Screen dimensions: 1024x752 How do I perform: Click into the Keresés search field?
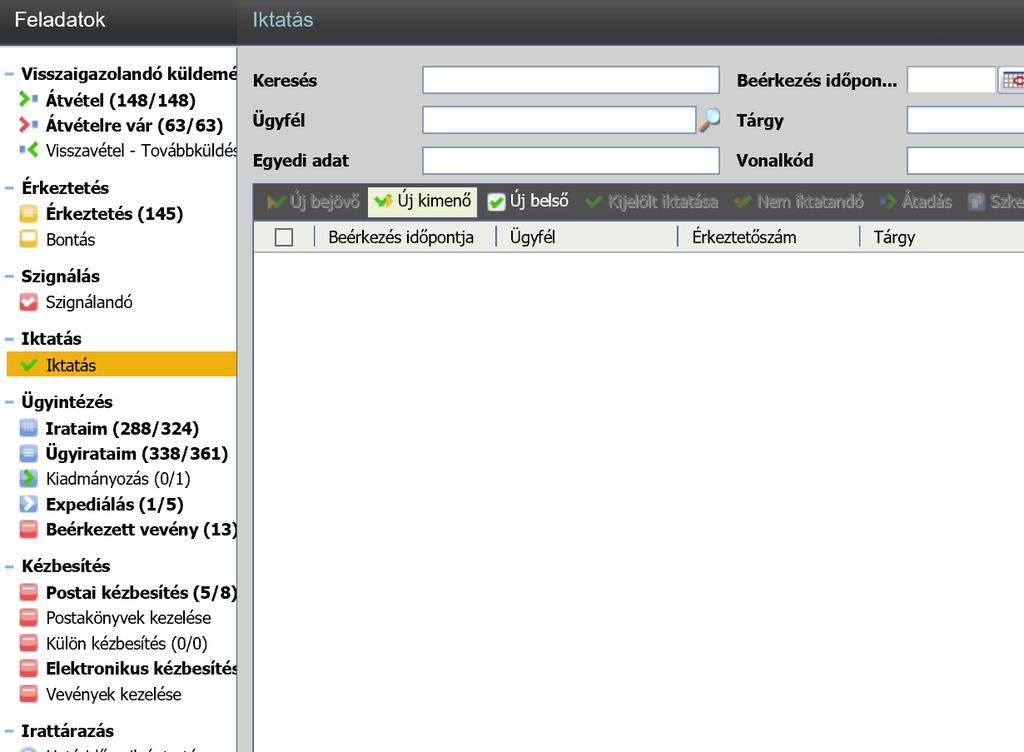click(571, 80)
